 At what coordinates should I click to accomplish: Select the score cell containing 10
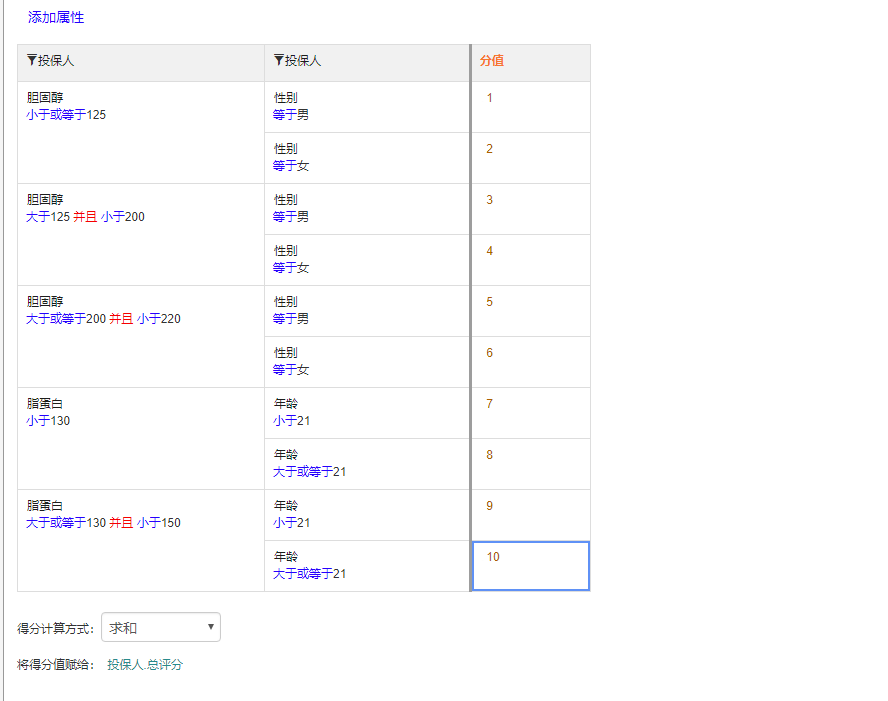click(531, 566)
